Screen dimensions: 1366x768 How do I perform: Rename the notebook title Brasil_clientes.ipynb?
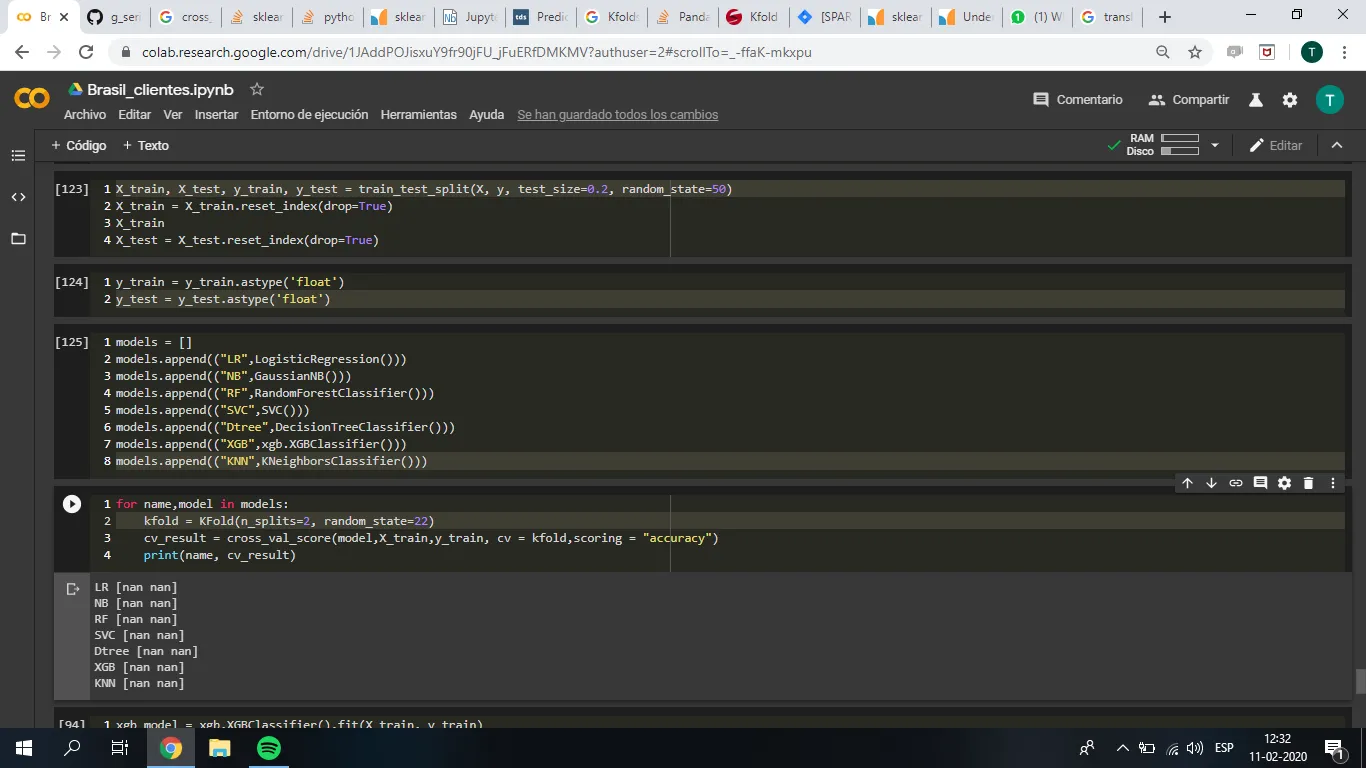160,90
